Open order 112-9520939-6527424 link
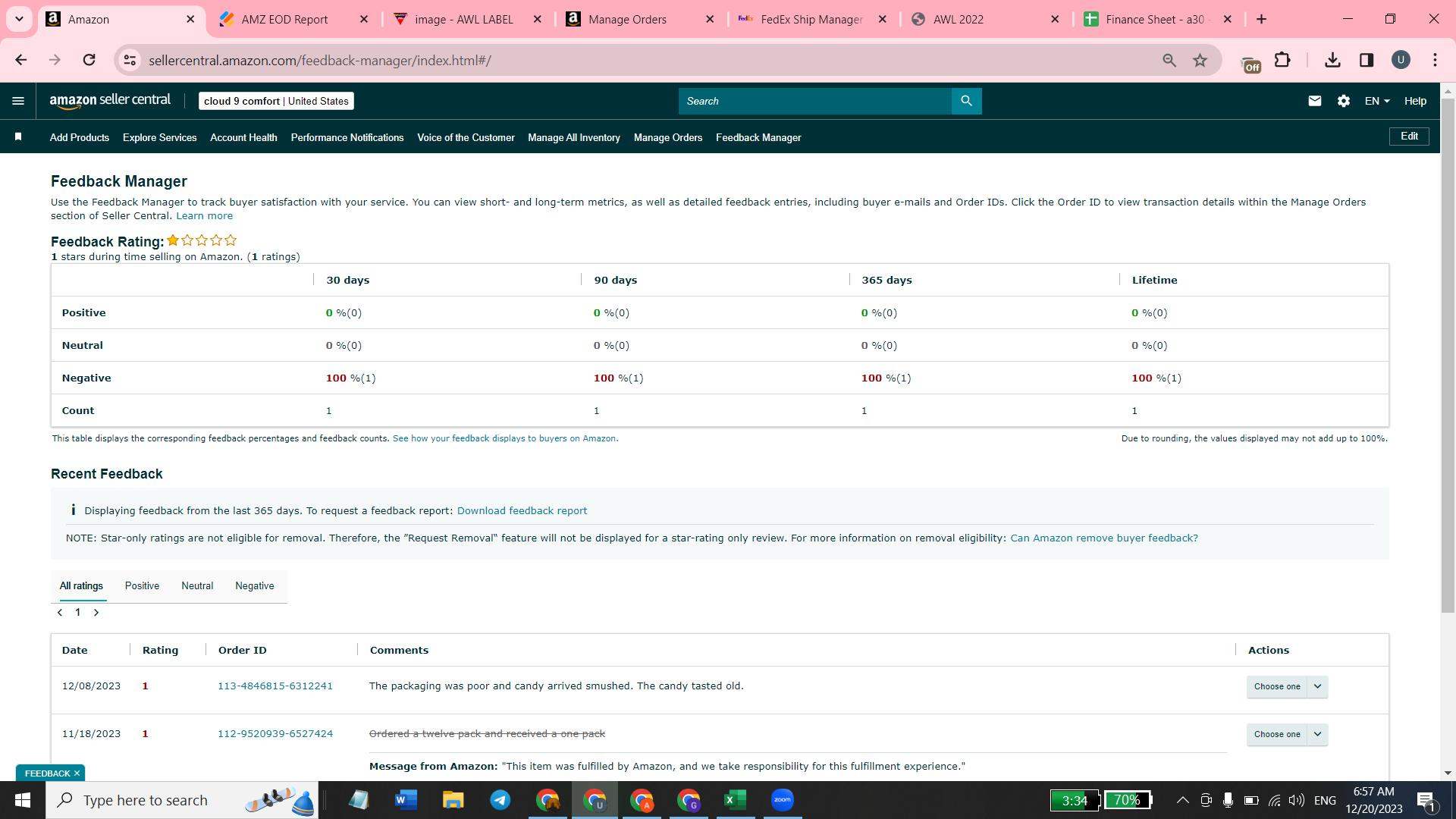 [275, 734]
